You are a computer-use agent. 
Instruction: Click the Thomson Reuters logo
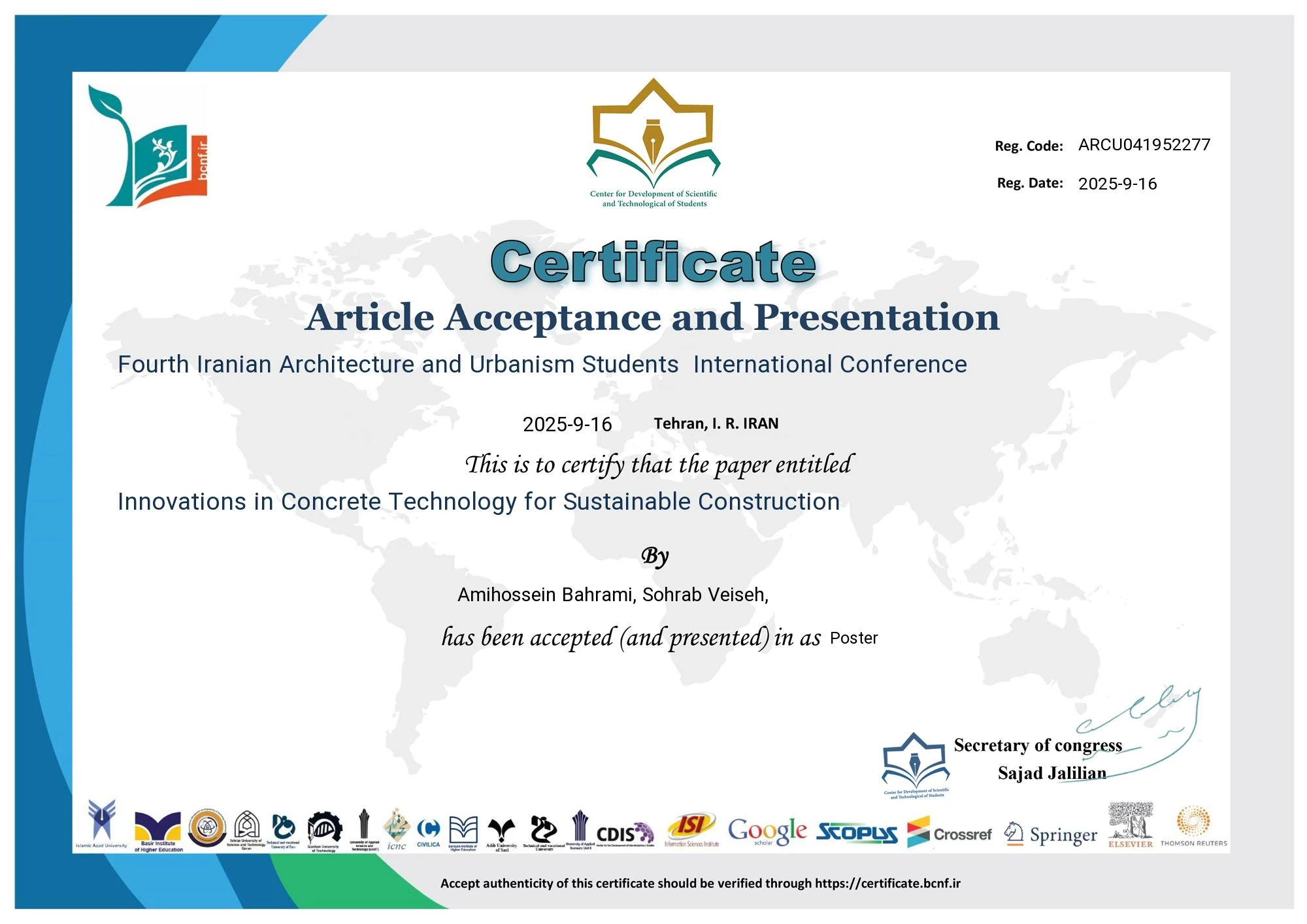coord(1193,826)
